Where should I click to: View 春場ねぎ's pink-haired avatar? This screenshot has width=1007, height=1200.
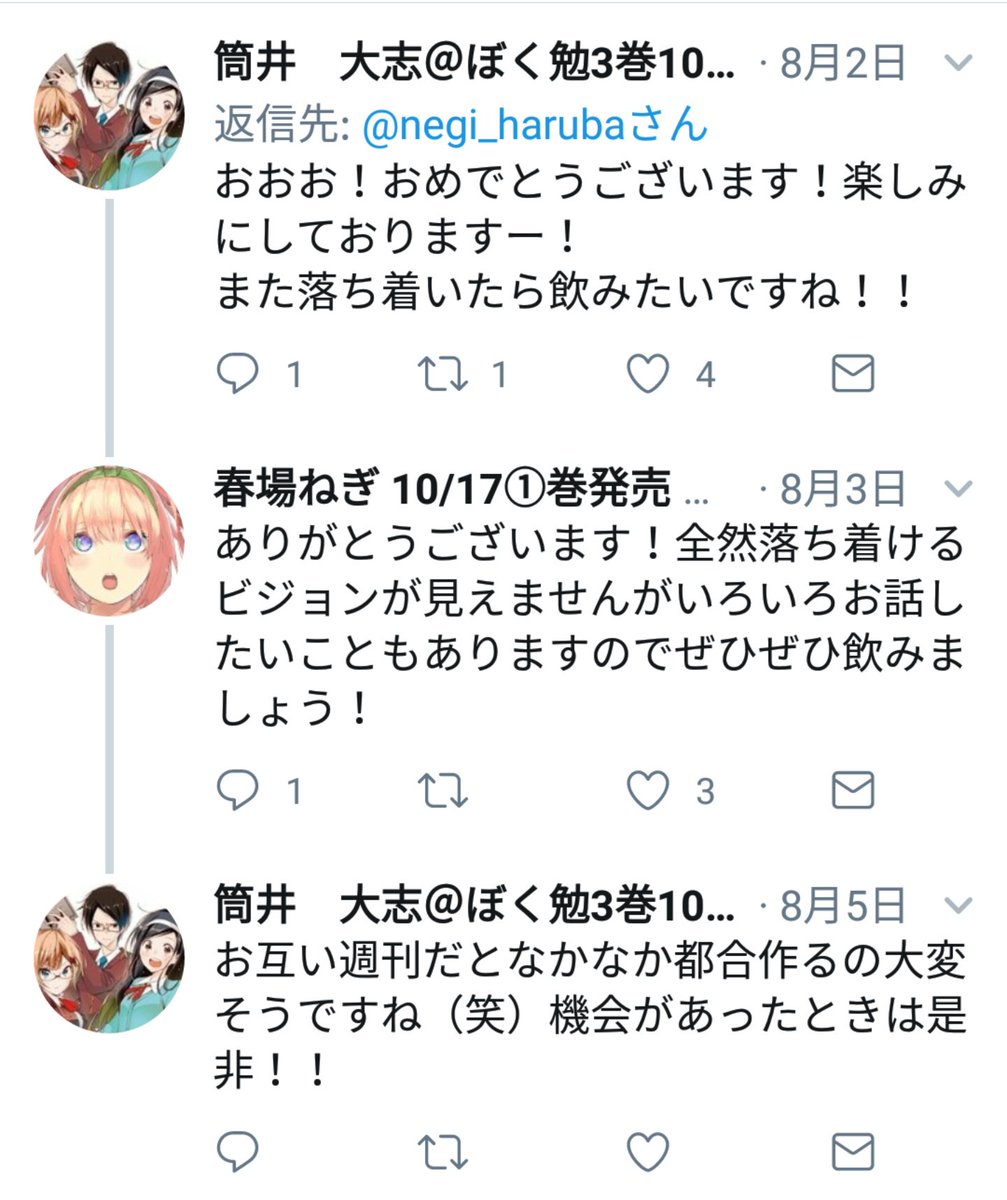point(109,541)
